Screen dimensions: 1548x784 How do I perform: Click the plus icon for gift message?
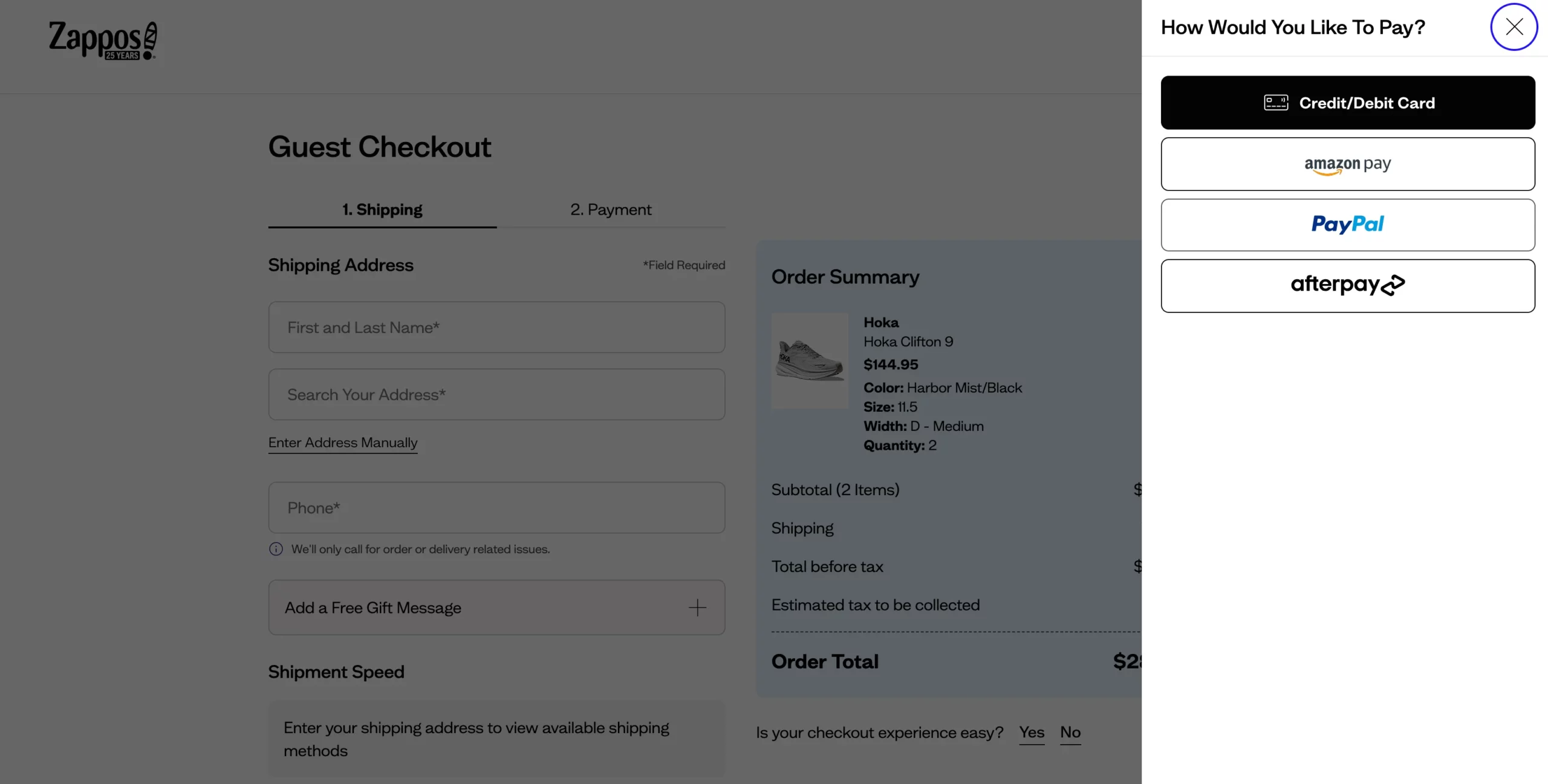[x=697, y=607]
